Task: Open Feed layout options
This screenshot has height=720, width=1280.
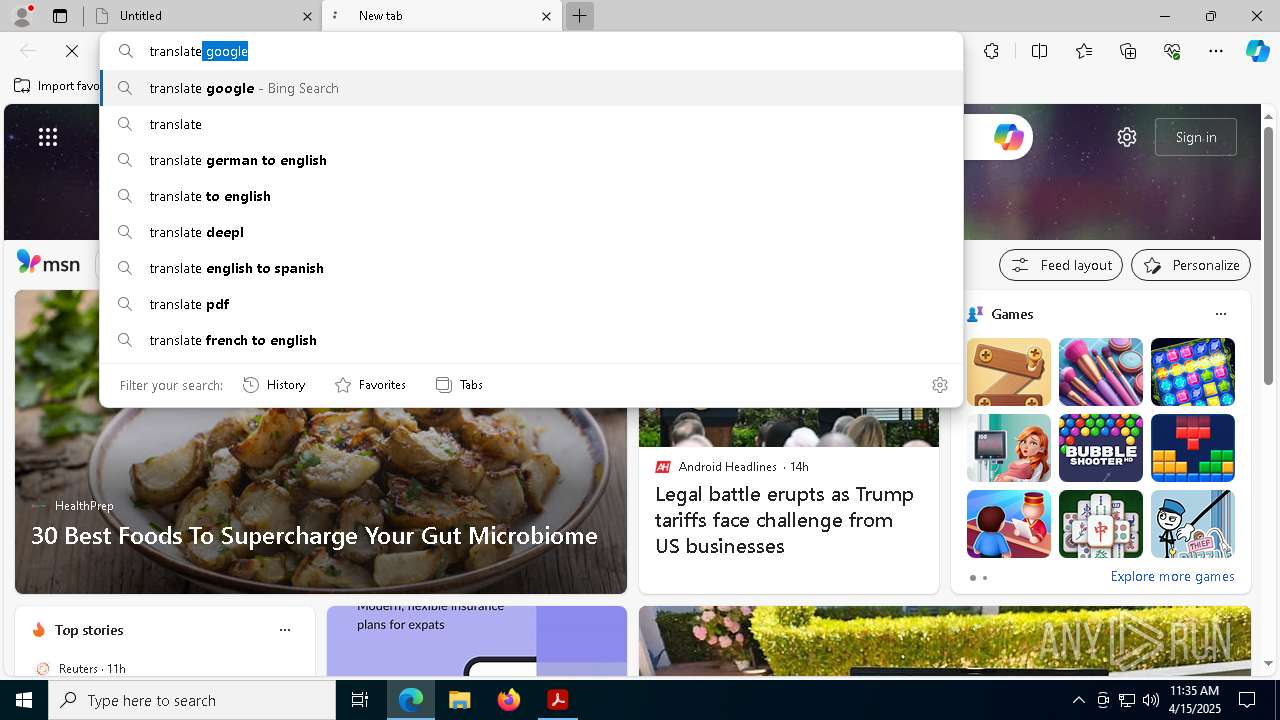Action: (1061, 265)
